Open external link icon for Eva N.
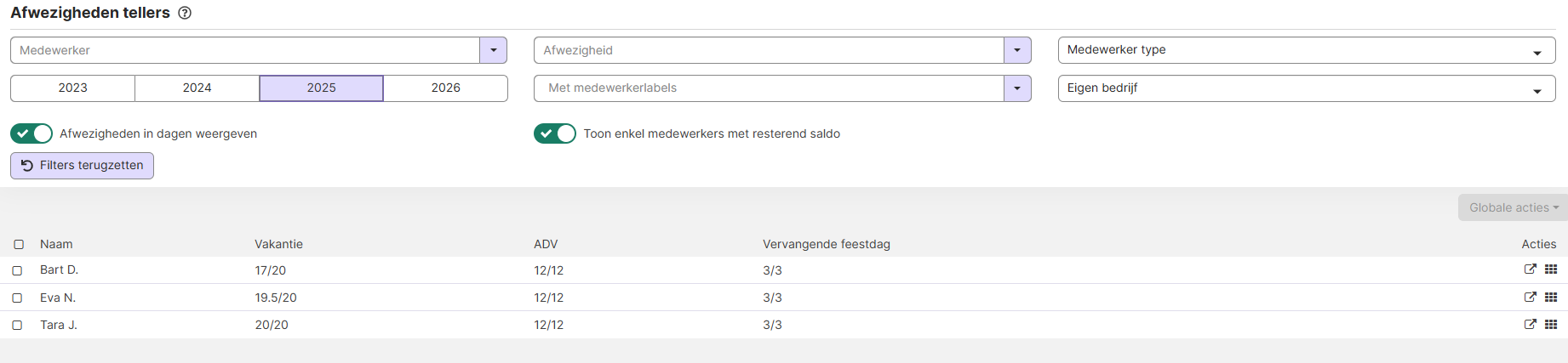The height and width of the screenshot is (363, 1568). coord(1530,298)
